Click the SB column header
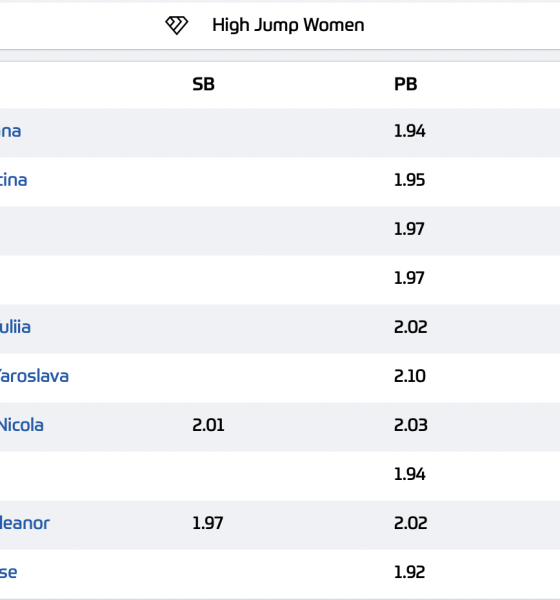Screen dimensions: 560x600 pyautogui.click(x=203, y=84)
